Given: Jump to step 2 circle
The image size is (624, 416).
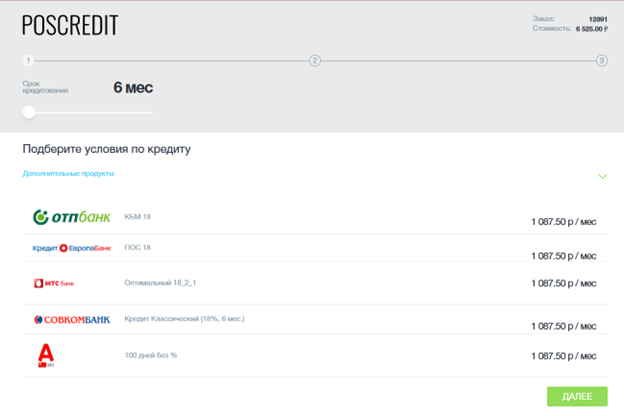Looking at the screenshot, I should (315, 61).
